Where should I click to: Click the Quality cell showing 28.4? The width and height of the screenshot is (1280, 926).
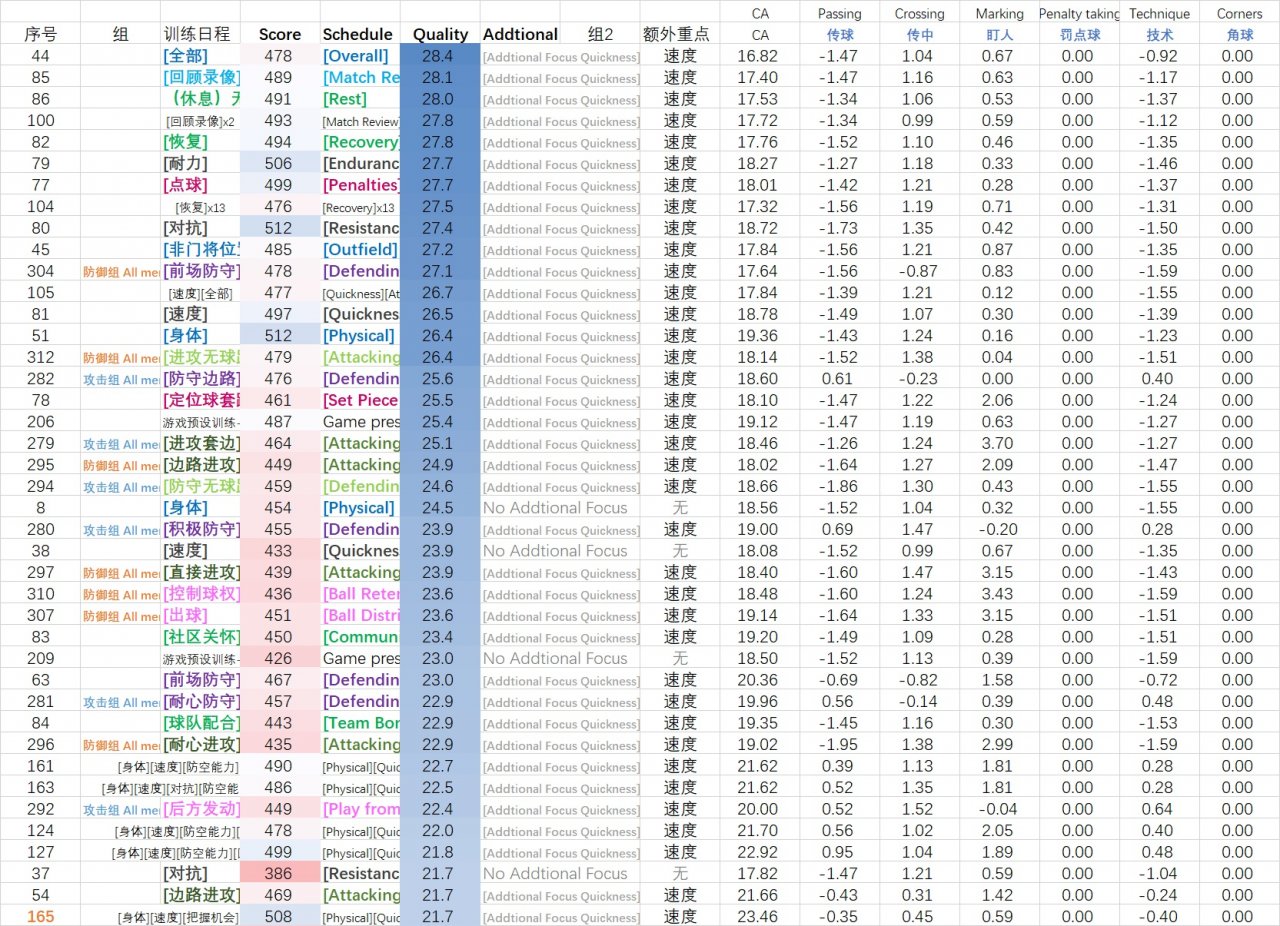coord(440,56)
